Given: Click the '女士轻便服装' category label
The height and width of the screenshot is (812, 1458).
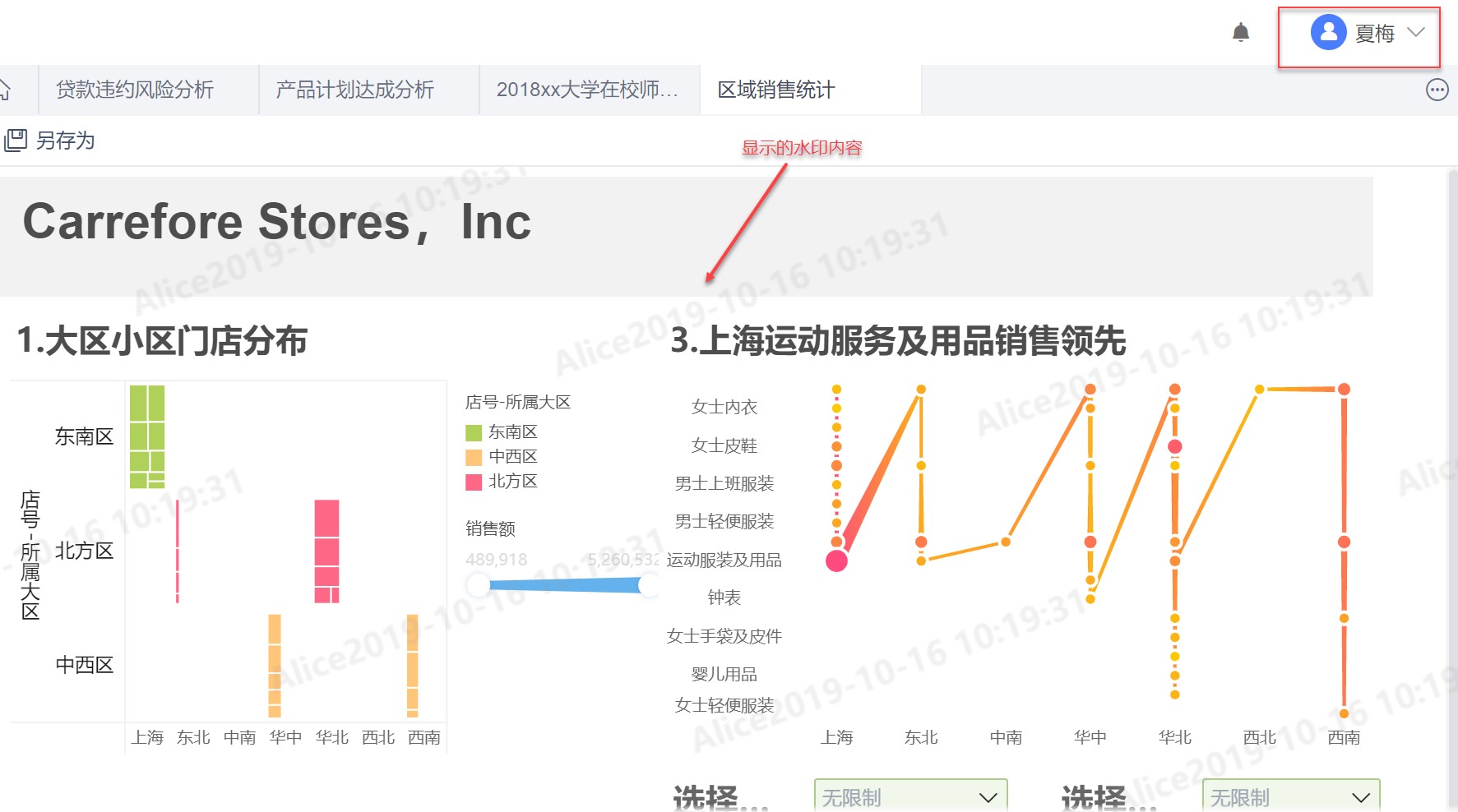Looking at the screenshot, I should tap(724, 705).
